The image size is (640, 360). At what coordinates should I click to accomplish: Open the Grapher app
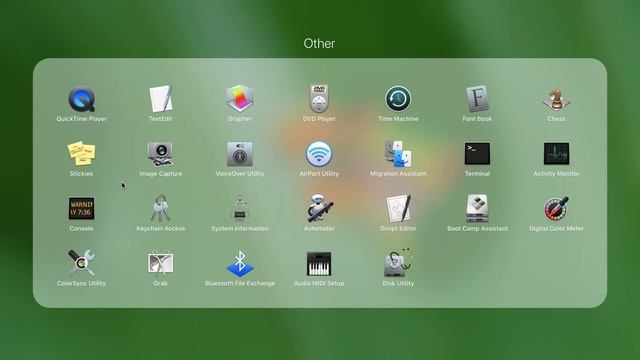240,99
